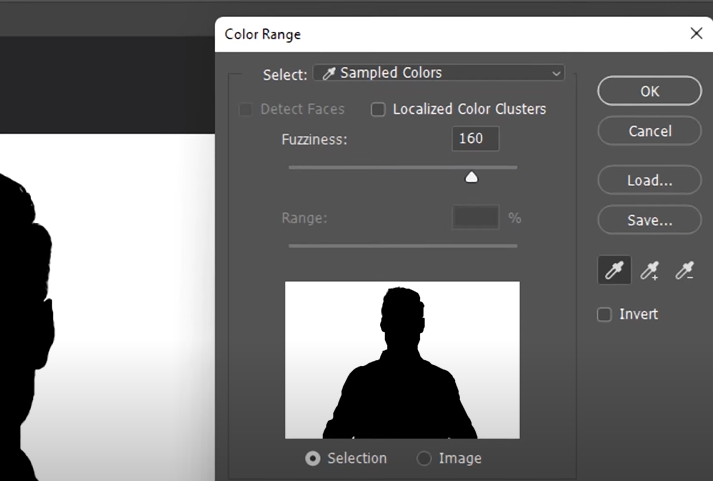Cancel the Color Range dialog
The width and height of the screenshot is (713, 481).
pyautogui.click(x=649, y=131)
